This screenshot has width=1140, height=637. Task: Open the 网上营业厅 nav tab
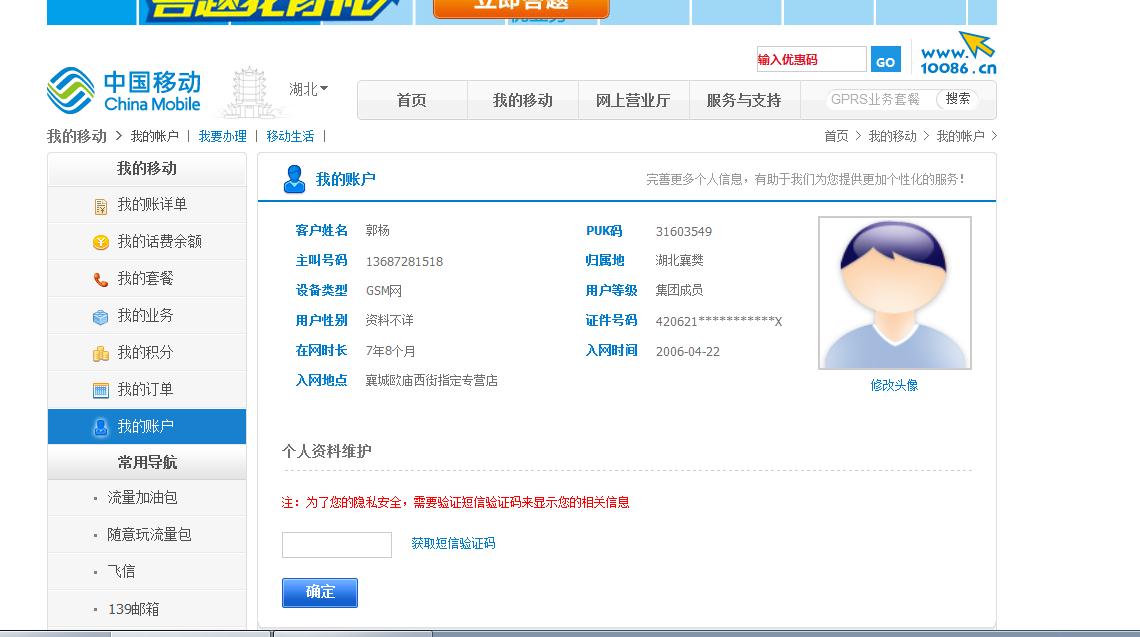(x=633, y=100)
